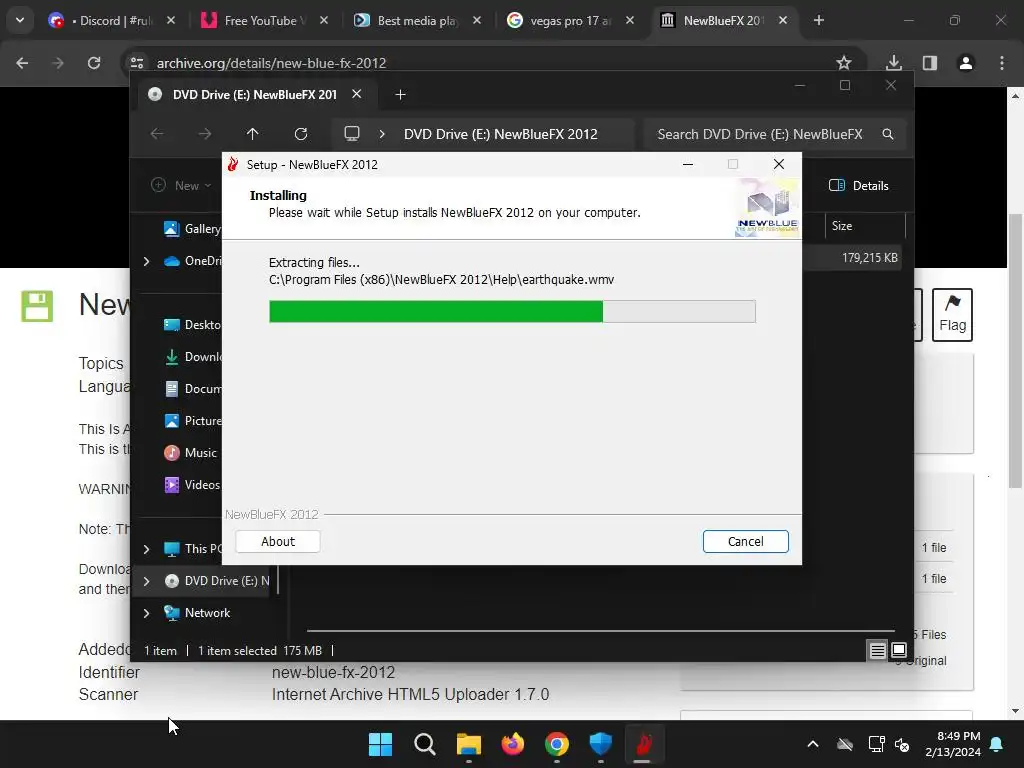Screen dimensions: 1024x768
Task: Go up one folder in File Explorer
Action: coord(252,134)
